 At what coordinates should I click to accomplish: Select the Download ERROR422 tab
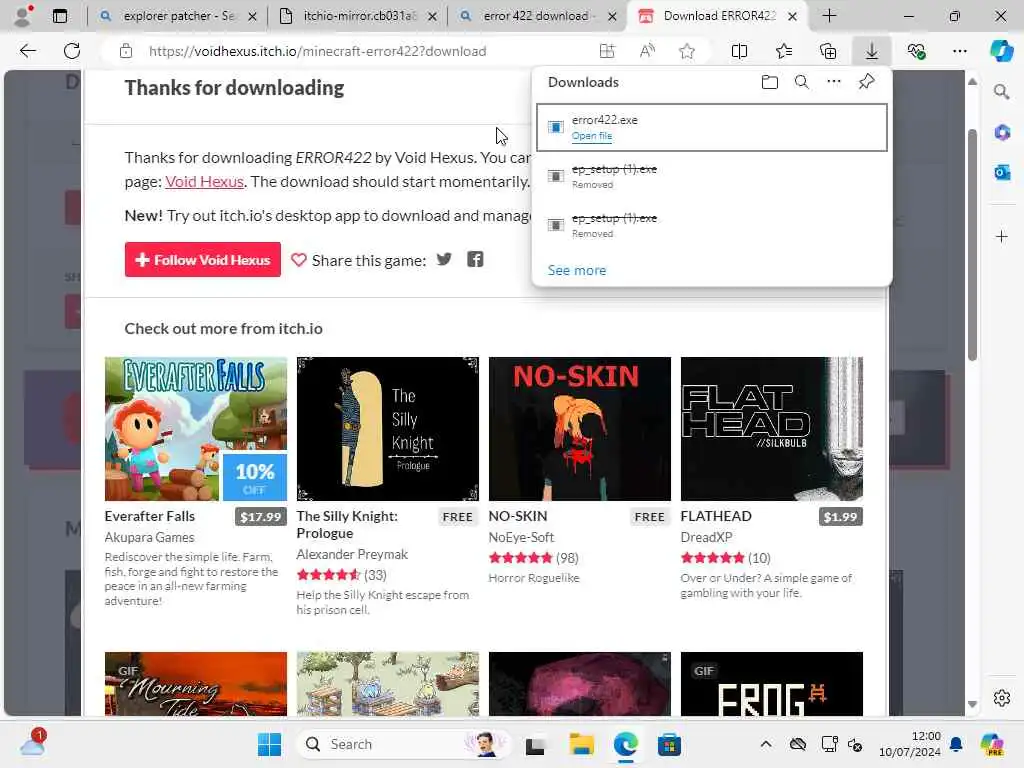pos(718,16)
